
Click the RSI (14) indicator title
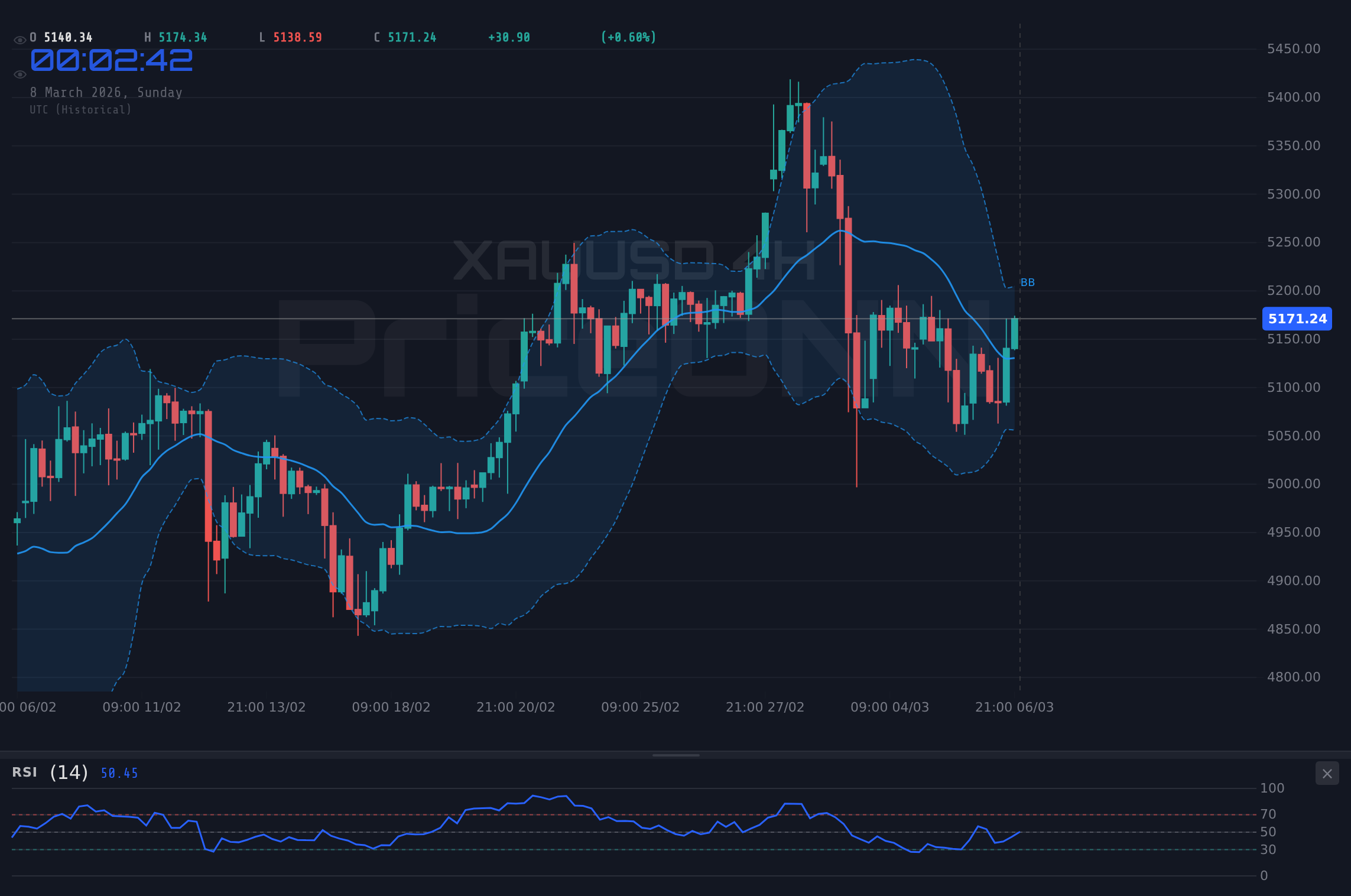click(x=50, y=772)
